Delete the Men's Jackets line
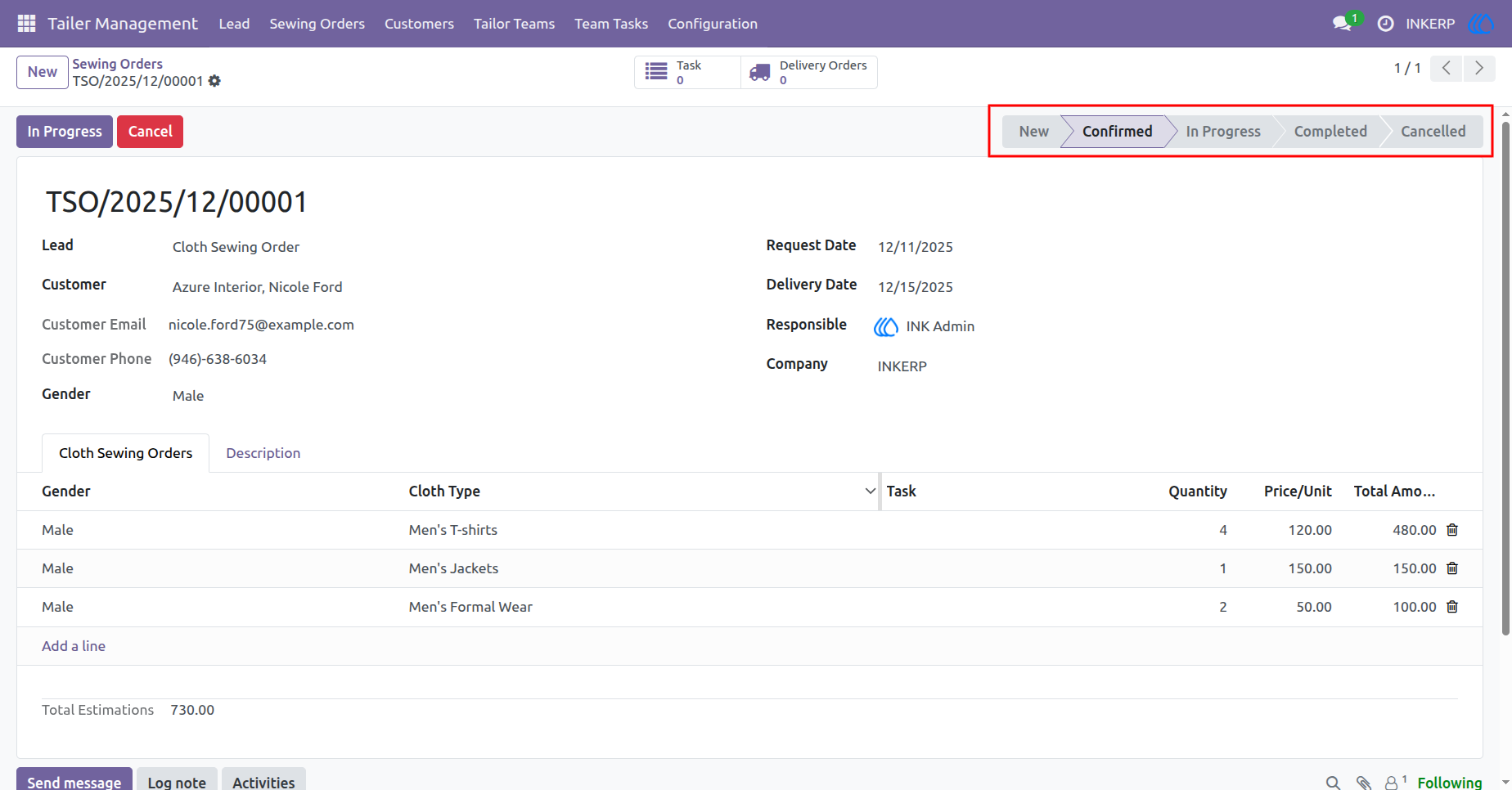 click(x=1452, y=568)
